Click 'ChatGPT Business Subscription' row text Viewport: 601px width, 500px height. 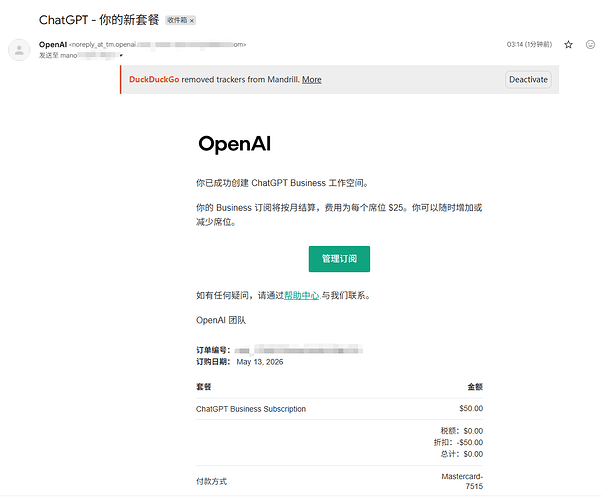[x=251, y=409]
